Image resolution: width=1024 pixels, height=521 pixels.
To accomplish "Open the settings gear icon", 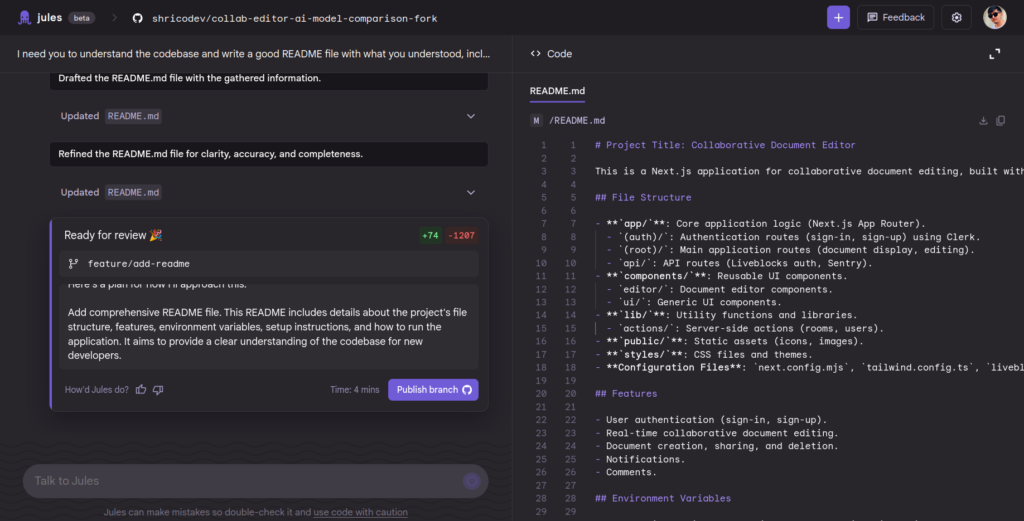I will click(x=956, y=18).
